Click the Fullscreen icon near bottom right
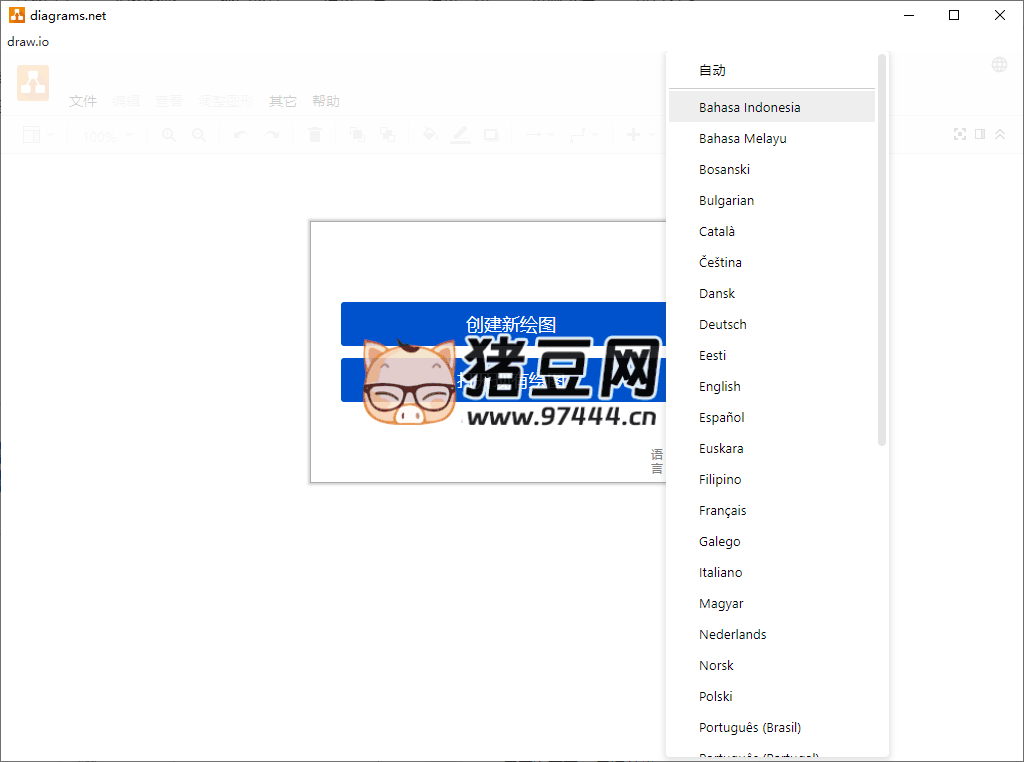Image resolution: width=1024 pixels, height=762 pixels. (959, 134)
